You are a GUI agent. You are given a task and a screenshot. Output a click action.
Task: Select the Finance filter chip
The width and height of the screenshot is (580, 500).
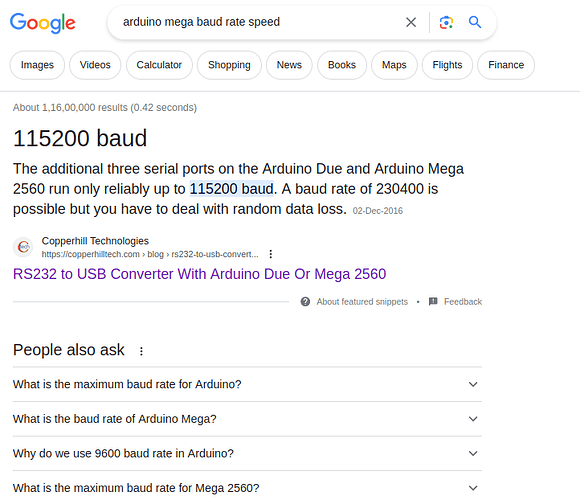[506, 65]
